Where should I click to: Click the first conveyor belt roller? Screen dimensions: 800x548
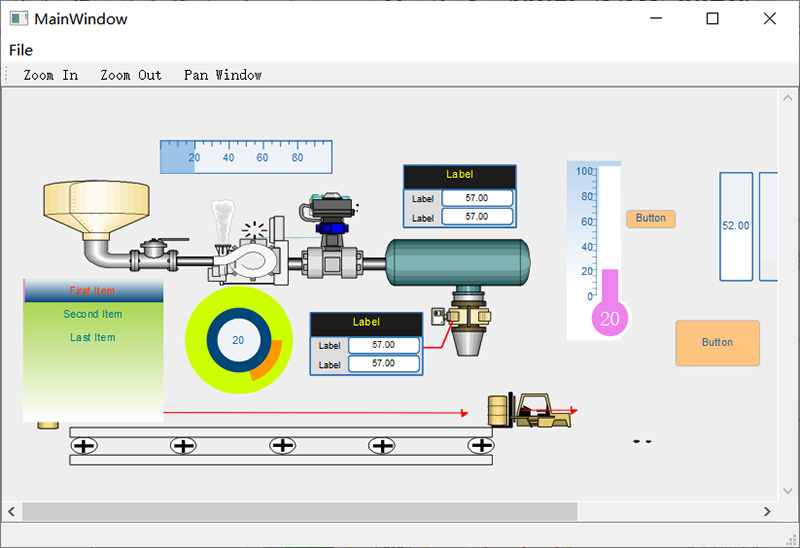coord(84,445)
